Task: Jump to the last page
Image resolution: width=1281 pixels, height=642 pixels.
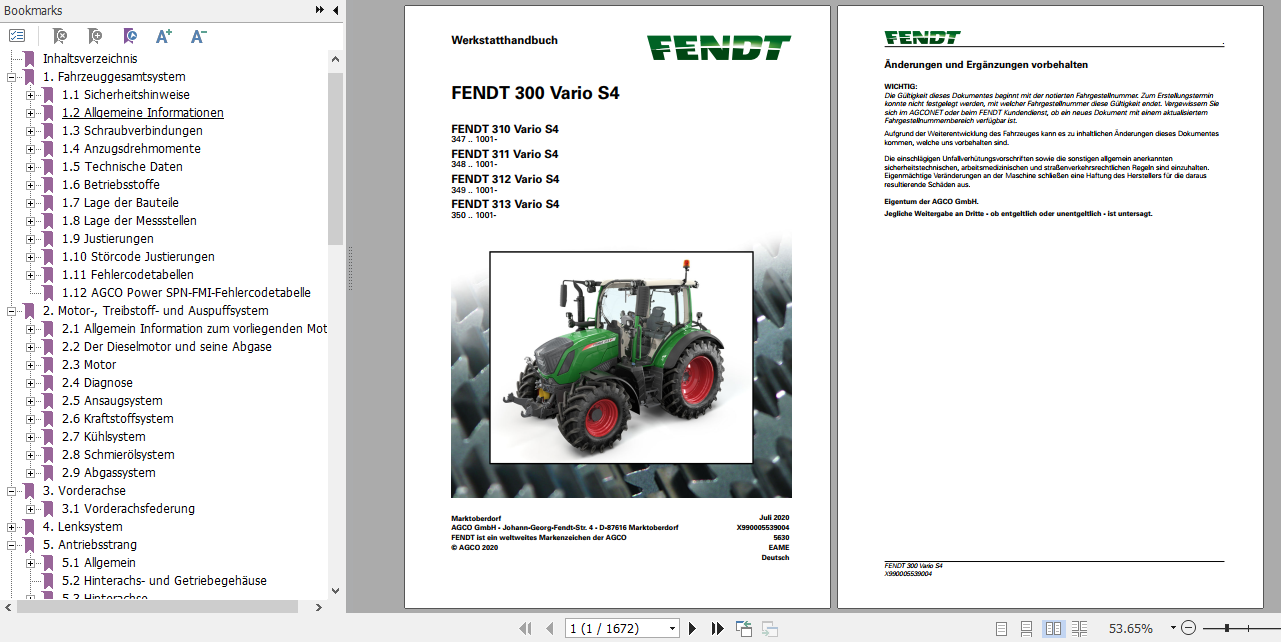Action: (717, 628)
